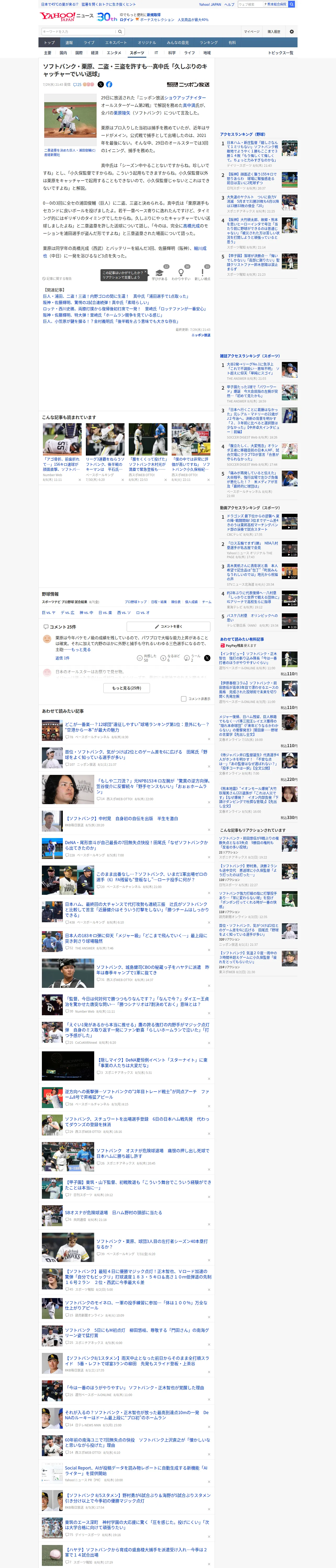This screenshot has width=336, height=1568.
Task: Share the article on X
Action: (x=101, y=85)
